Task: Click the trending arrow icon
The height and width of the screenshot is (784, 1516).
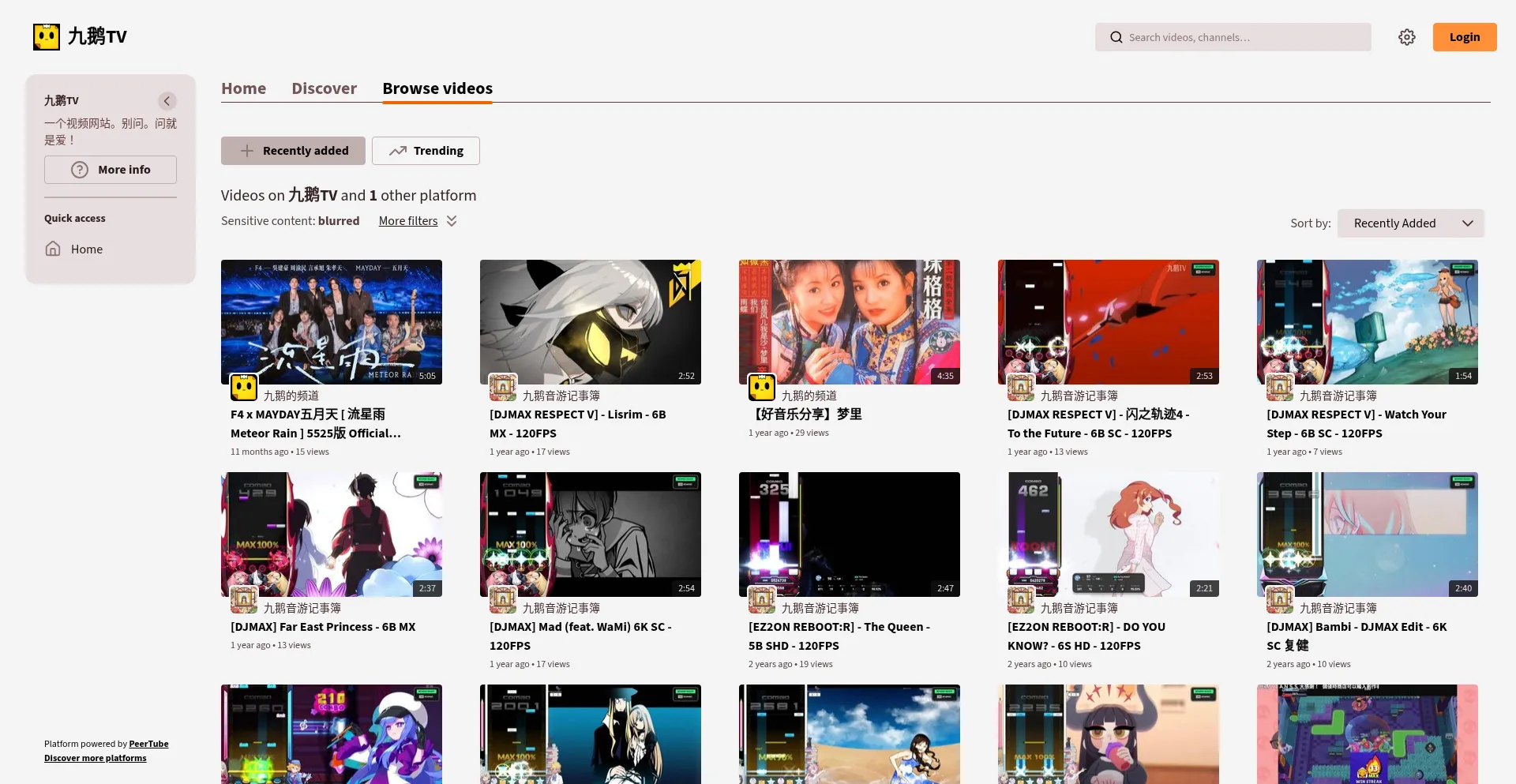Action: click(x=398, y=151)
